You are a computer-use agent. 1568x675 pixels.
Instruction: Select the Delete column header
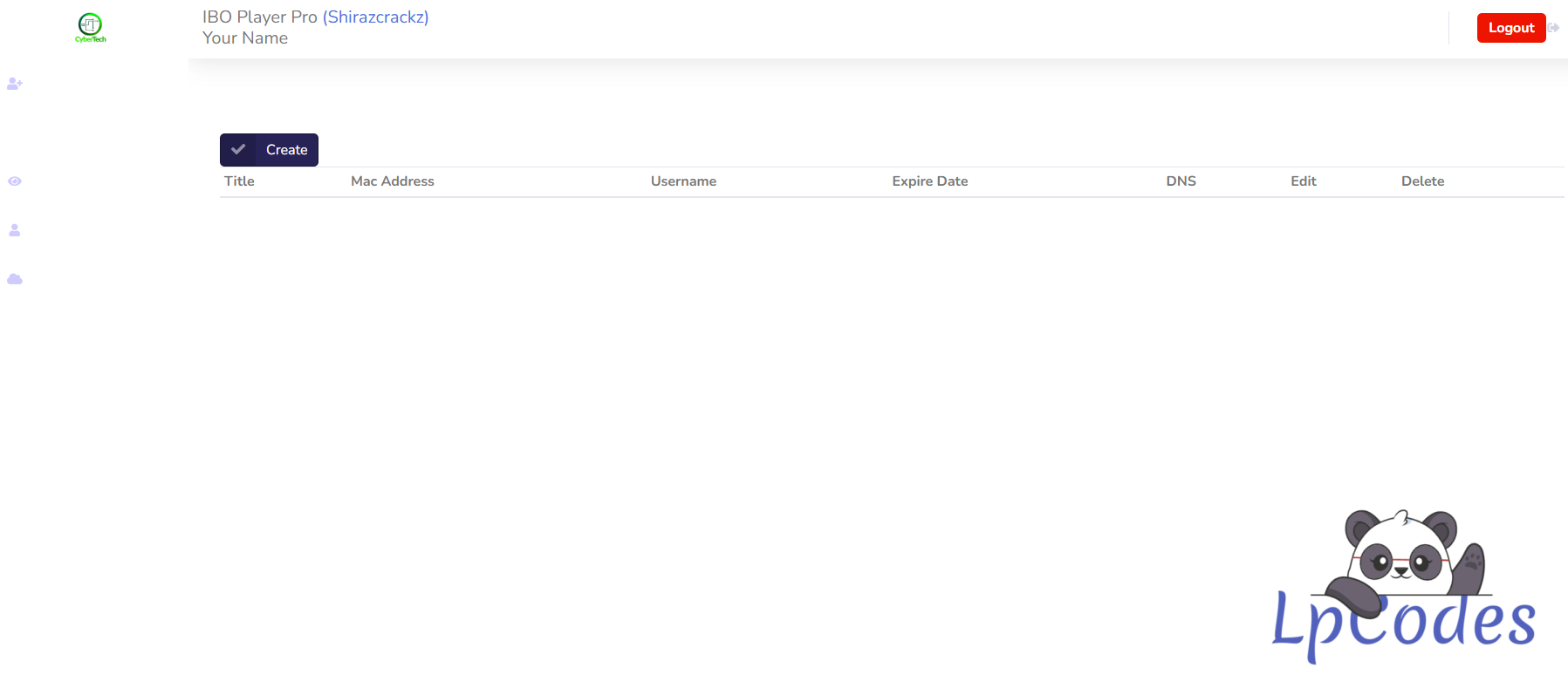(x=1422, y=181)
